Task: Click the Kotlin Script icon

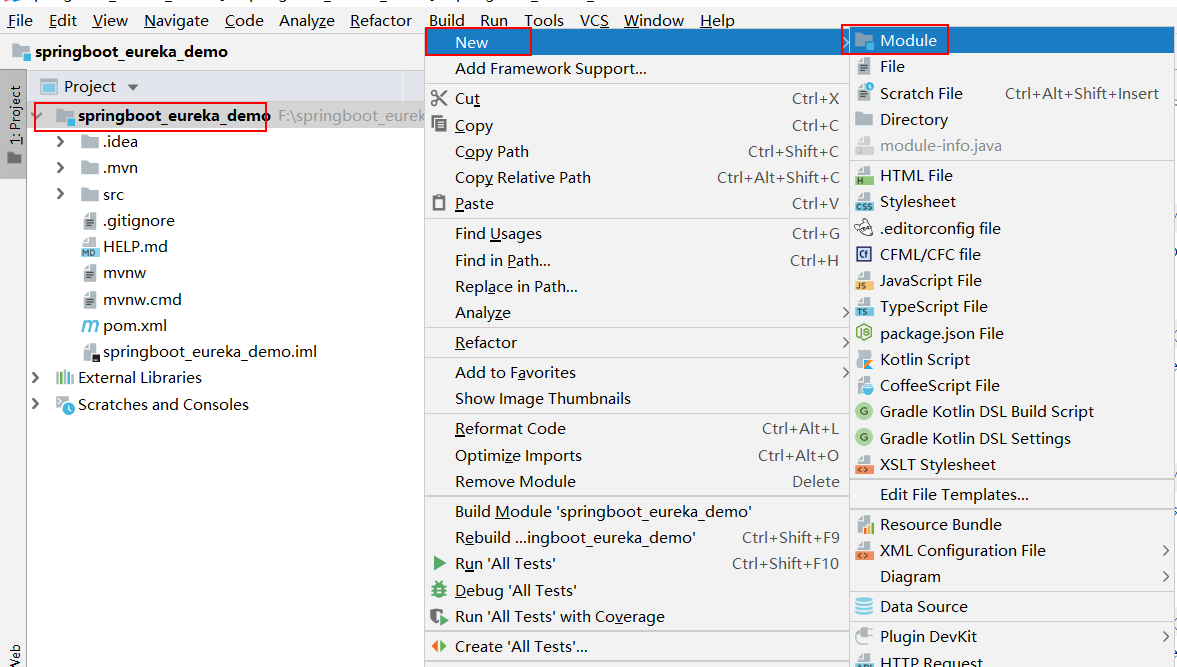Action: pyautogui.click(x=864, y=359)
